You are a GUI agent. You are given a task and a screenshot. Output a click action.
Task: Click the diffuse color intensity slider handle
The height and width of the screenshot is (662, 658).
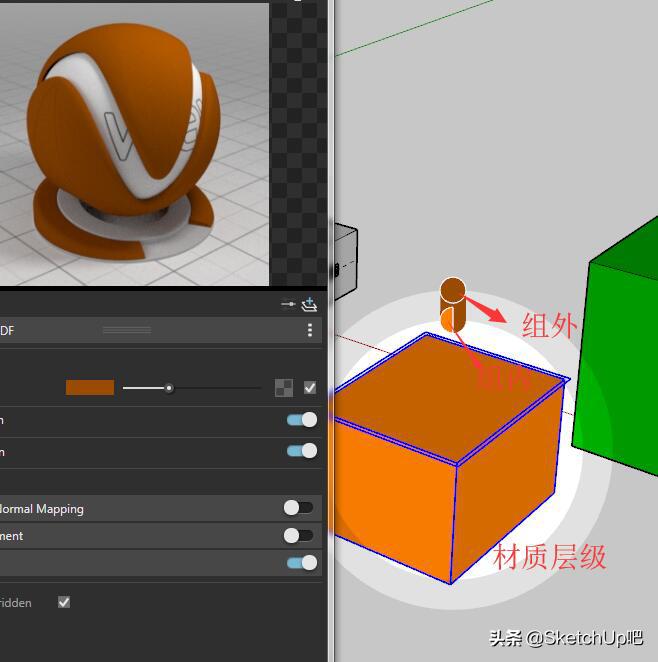(x=169, y=388)
